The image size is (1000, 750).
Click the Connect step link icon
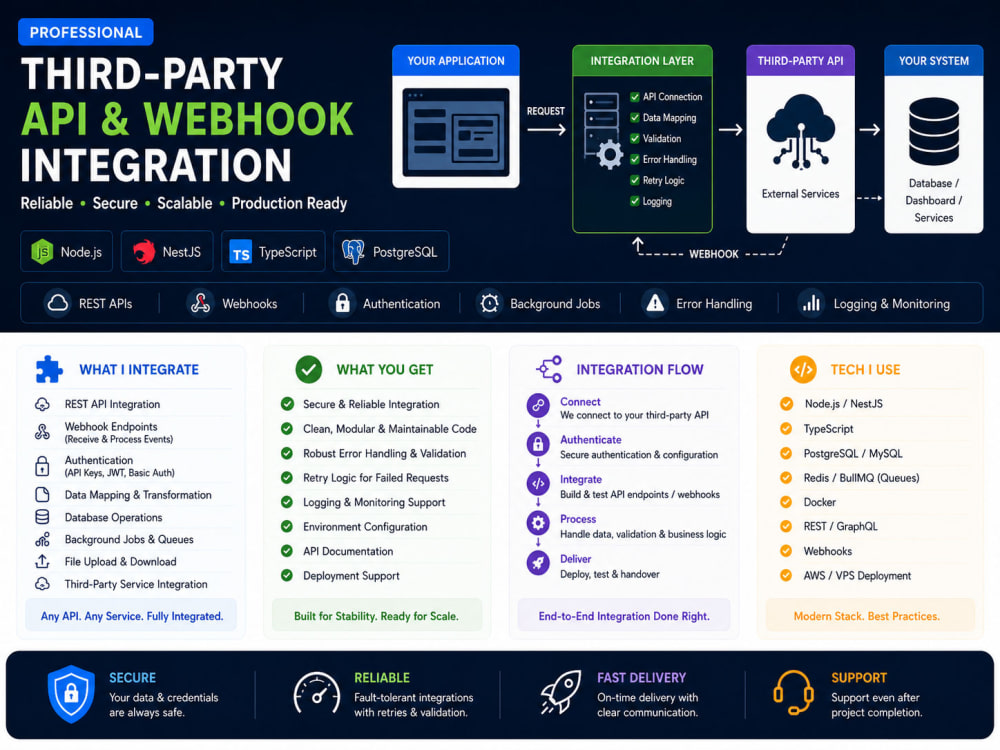538,405
